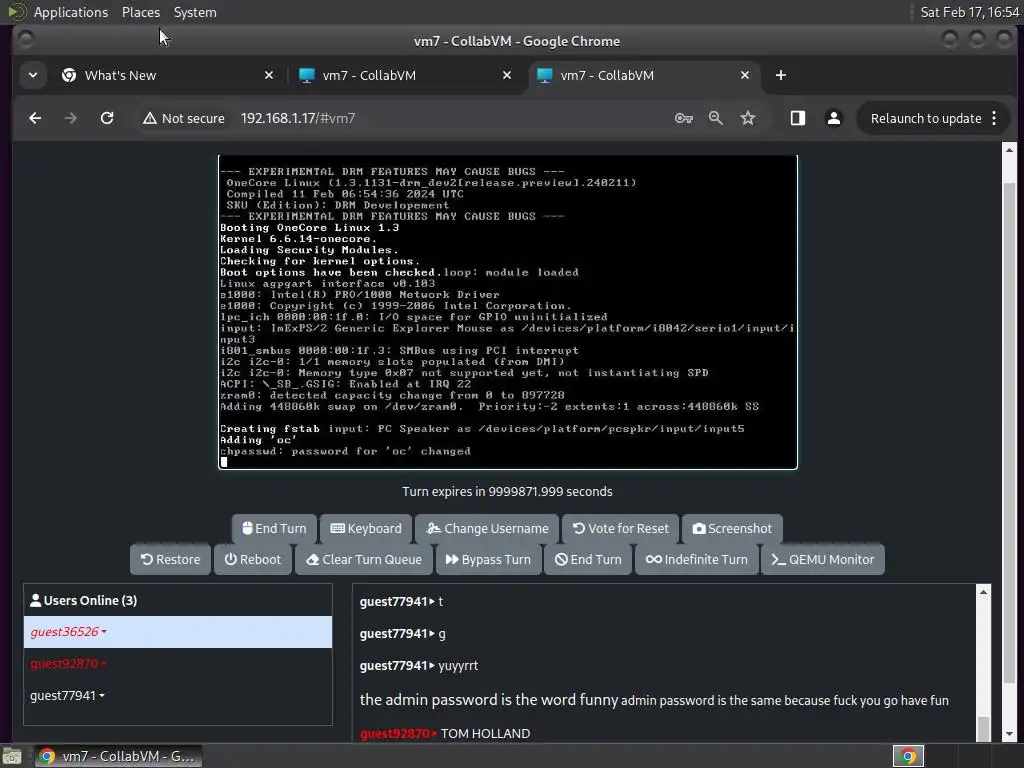The width and height of the screenshot is (1024, 768).
Task: Click the show desktop icon in taskbar
Action: (x=12, y=756)
